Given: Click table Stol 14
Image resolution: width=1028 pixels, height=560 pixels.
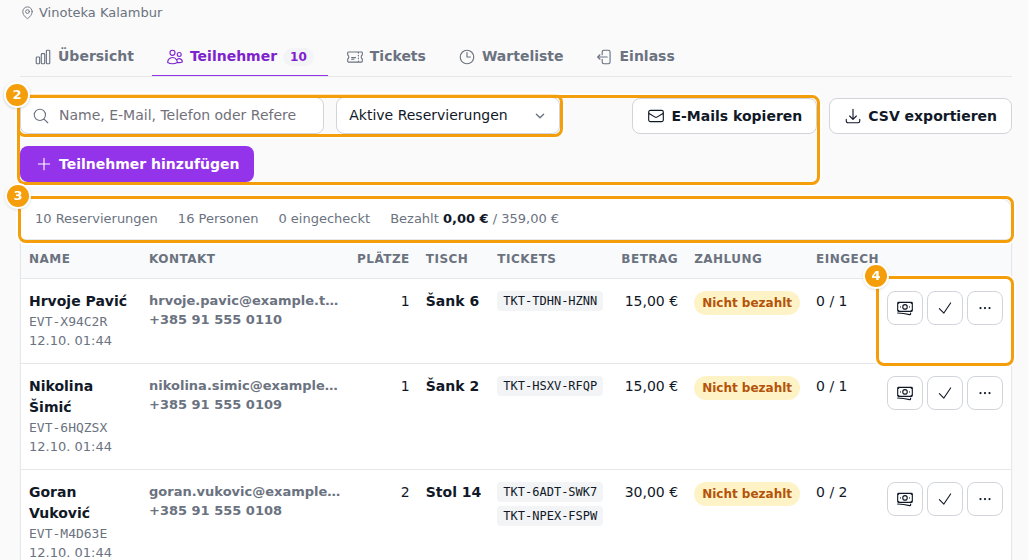Looking at the screenshot, I should coord(453,492).
